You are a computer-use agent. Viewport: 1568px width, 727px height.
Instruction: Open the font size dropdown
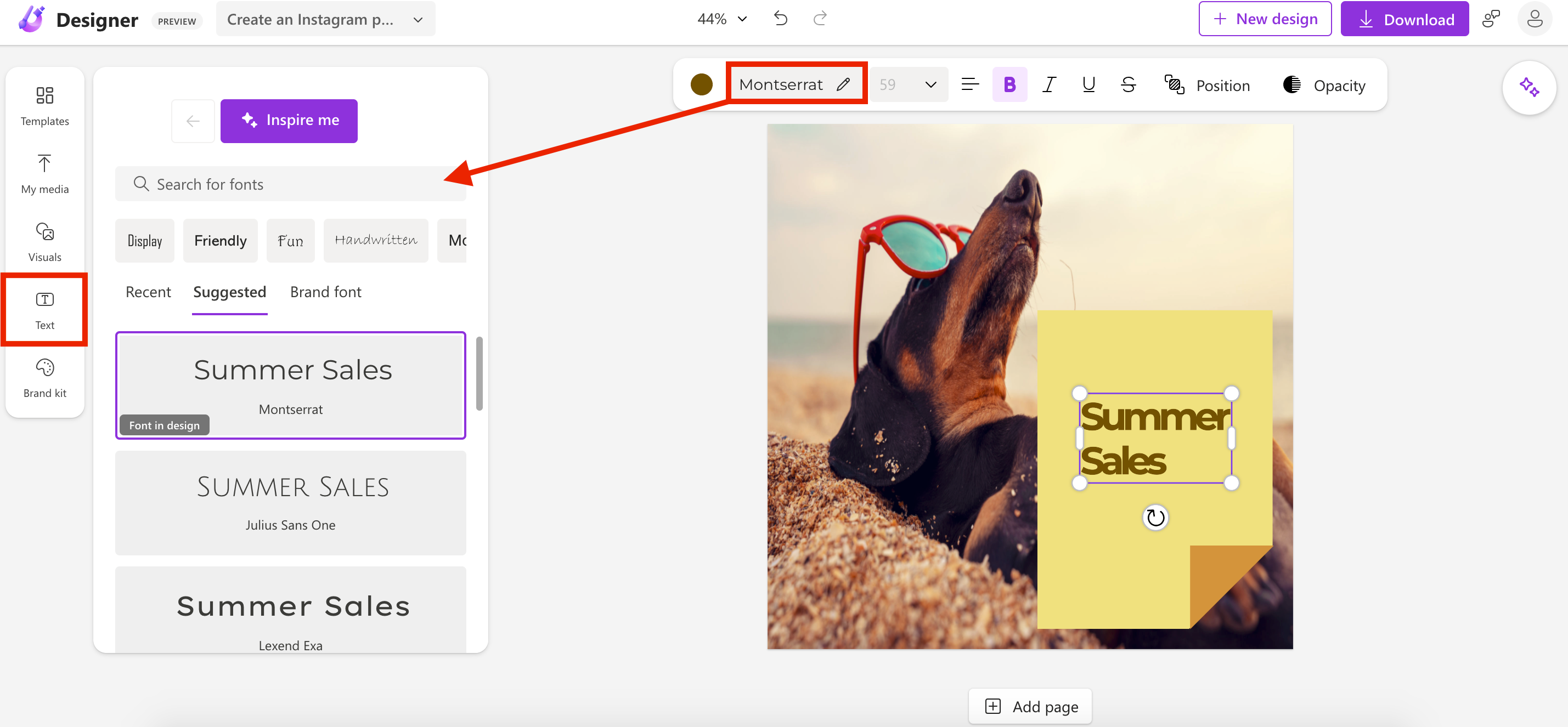[930, 84]
